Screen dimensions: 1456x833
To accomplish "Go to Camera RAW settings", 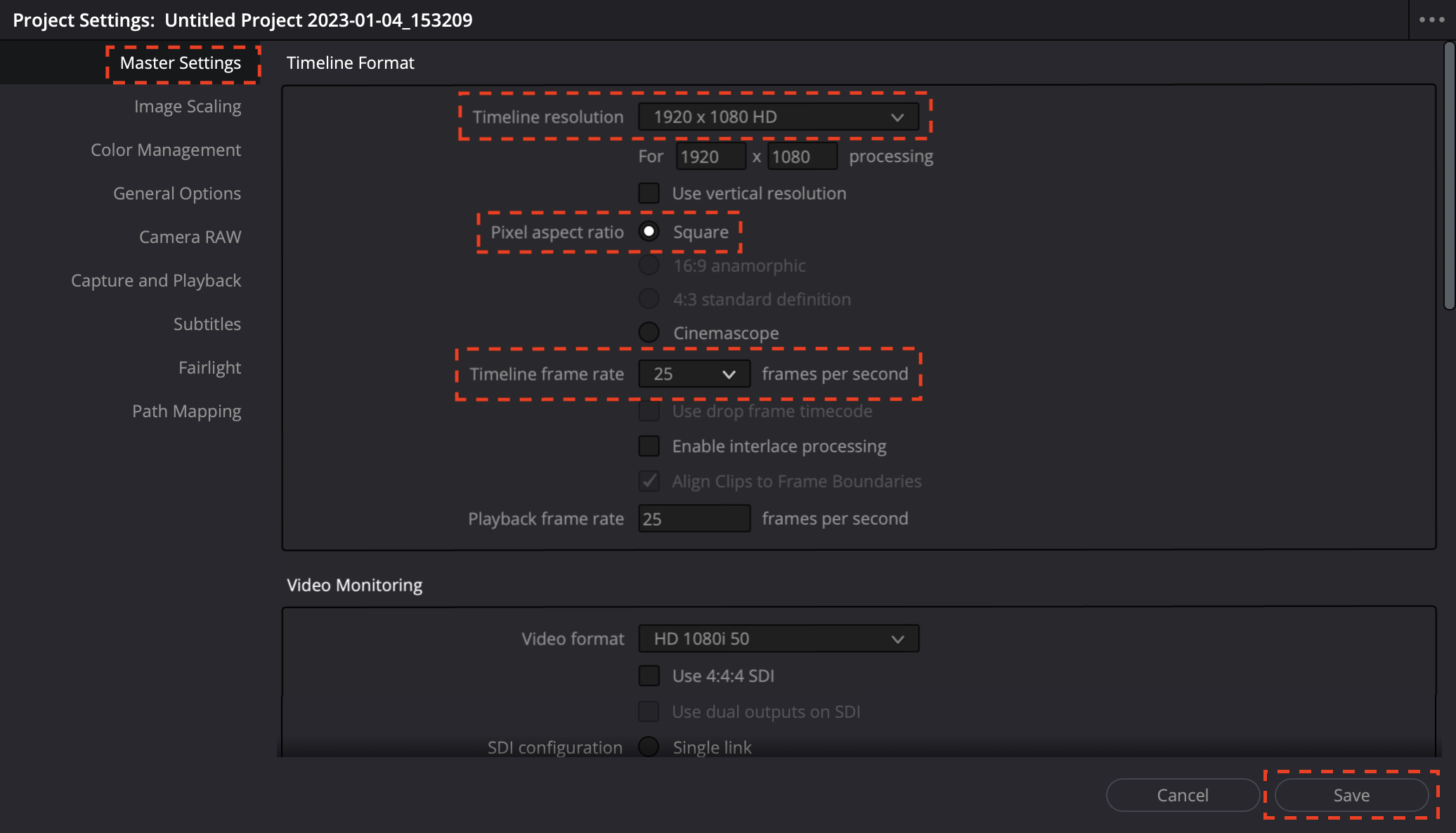I will tap(190, 237).
